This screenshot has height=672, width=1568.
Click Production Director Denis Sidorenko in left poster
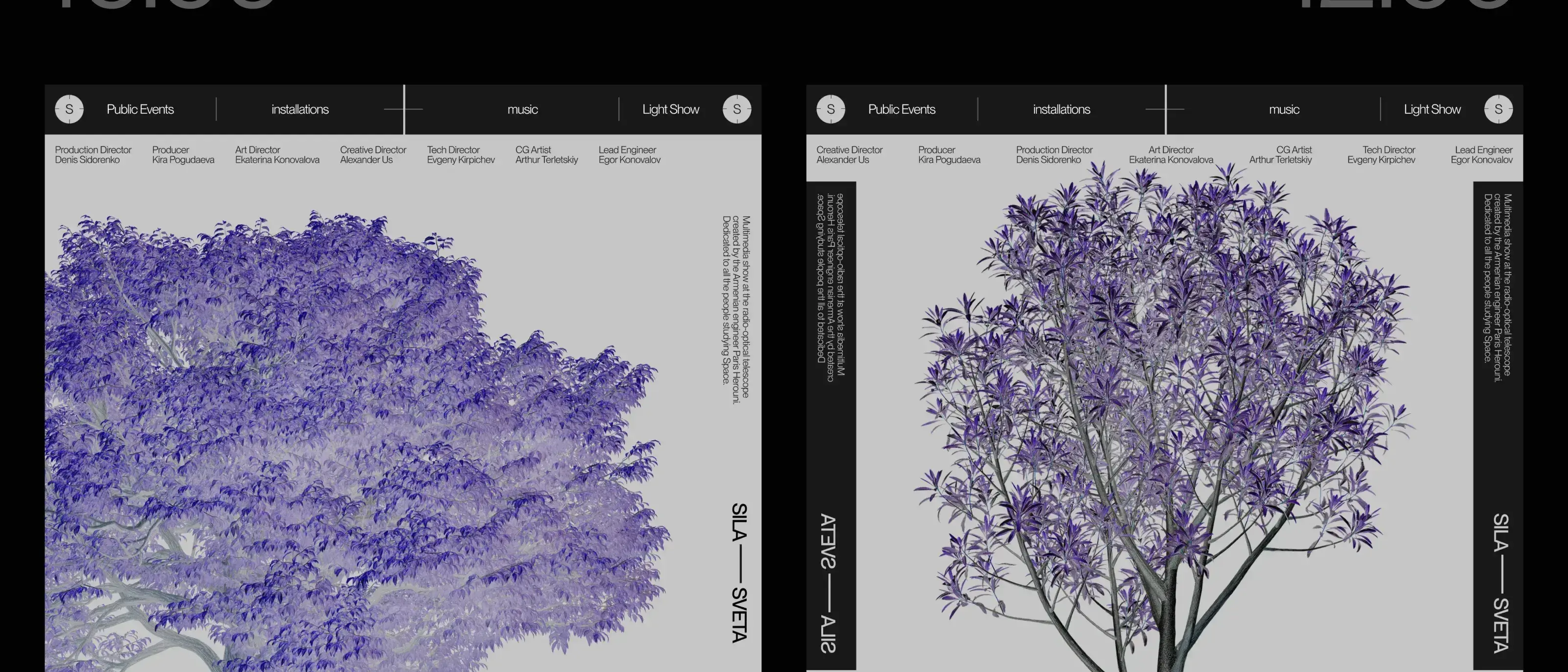93,154
